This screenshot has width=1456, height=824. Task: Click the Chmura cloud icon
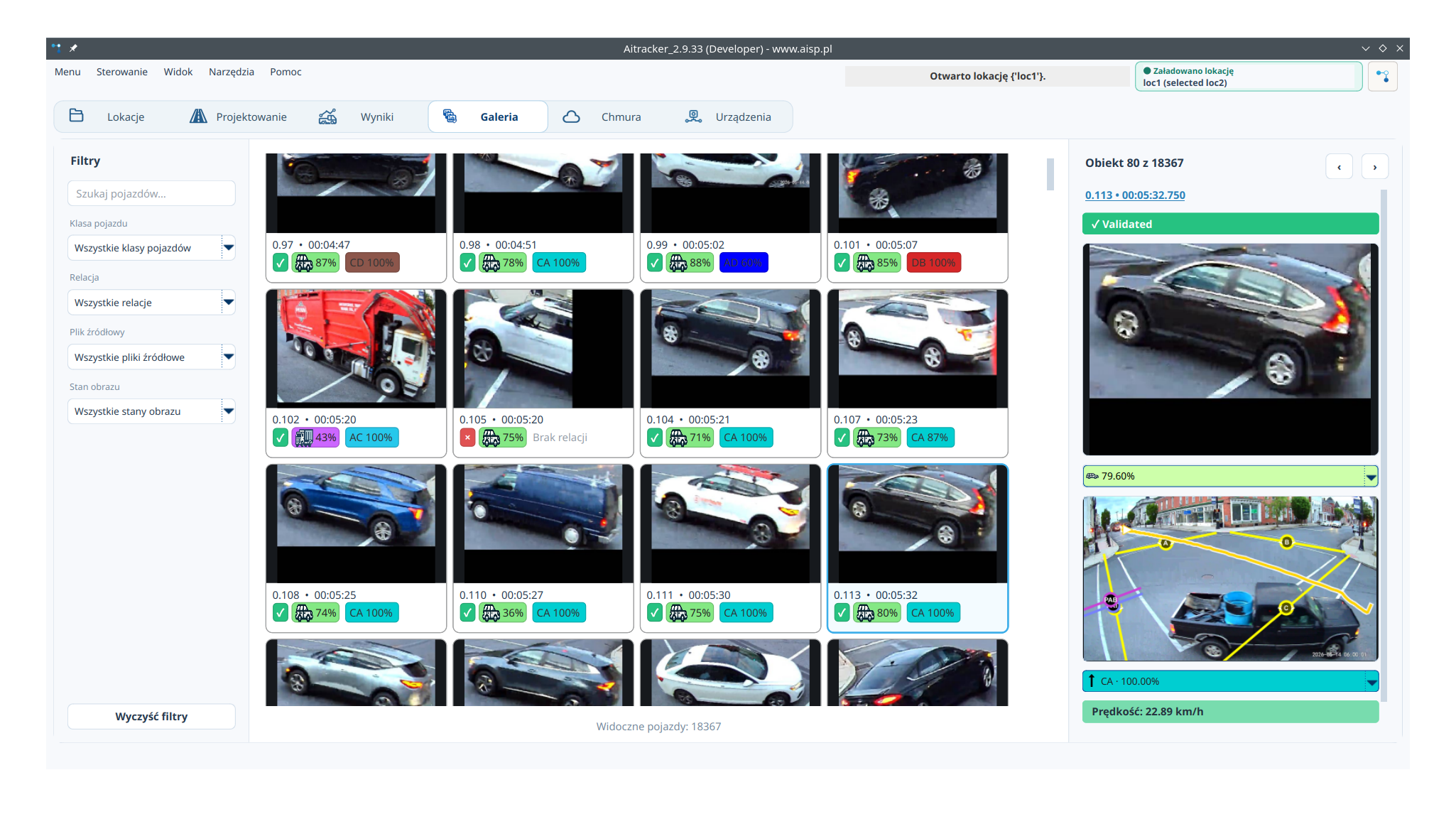(x=572, y=116)
